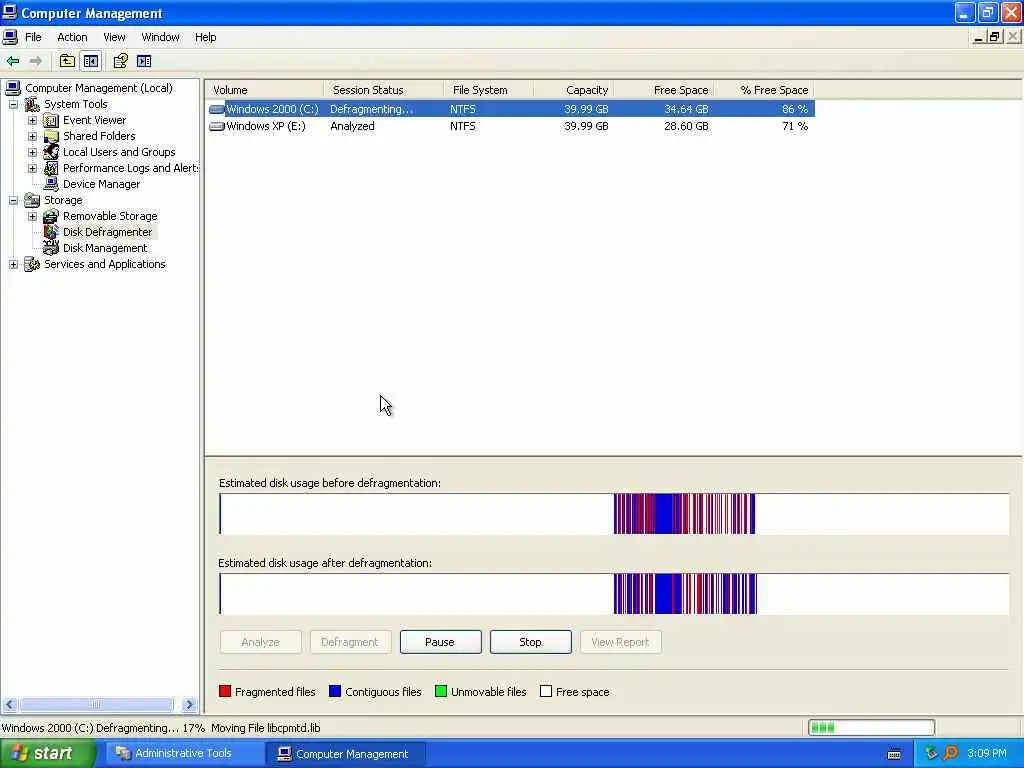Screen dimensions: 1024x768
Task: Expand the Removable Storage node
Action: tap(32, 216)
